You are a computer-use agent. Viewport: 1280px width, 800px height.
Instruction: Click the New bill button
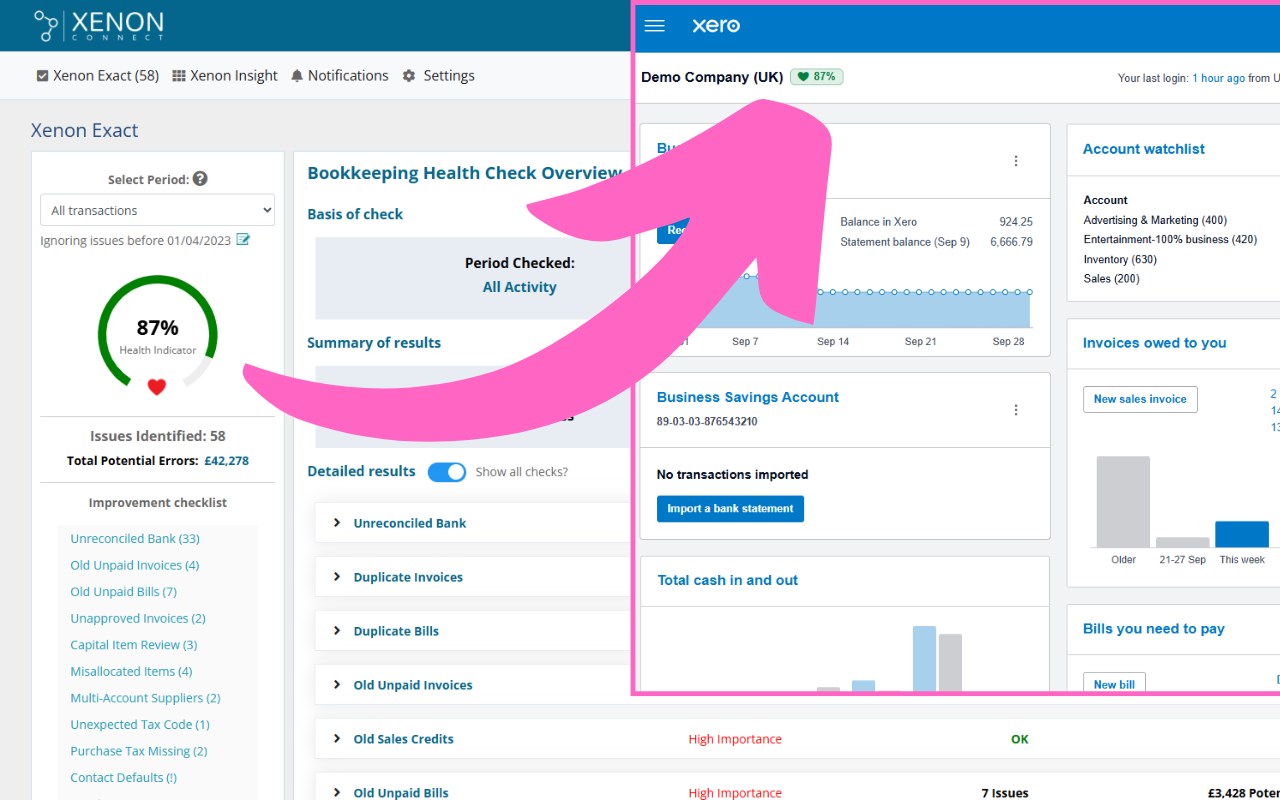pyautogui.click(x=1114, y=684)
